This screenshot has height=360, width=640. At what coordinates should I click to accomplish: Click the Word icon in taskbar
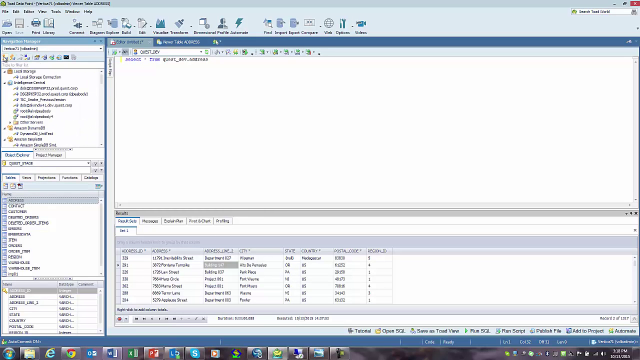point(112,353)
